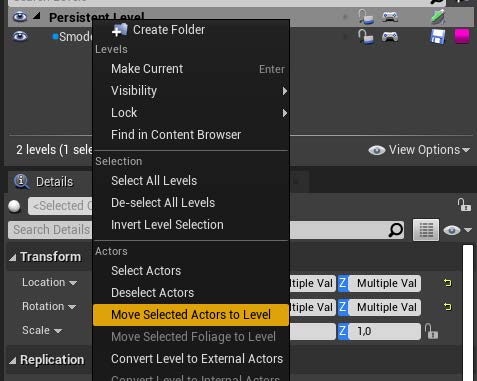Save the Smod level with floppy icon

[438, 37]
